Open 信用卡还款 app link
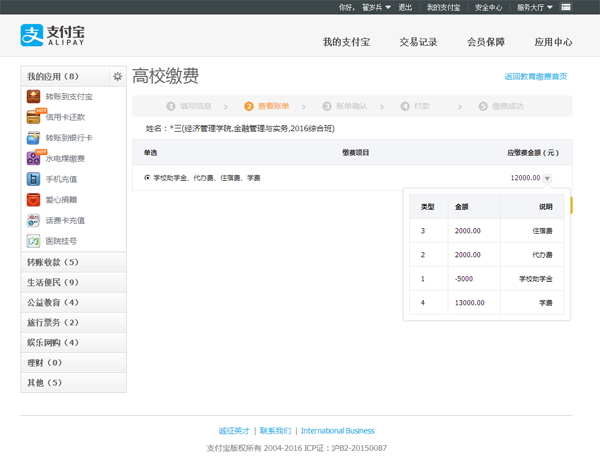This screenshot has height=472, width=600. (x=65, y=118)
